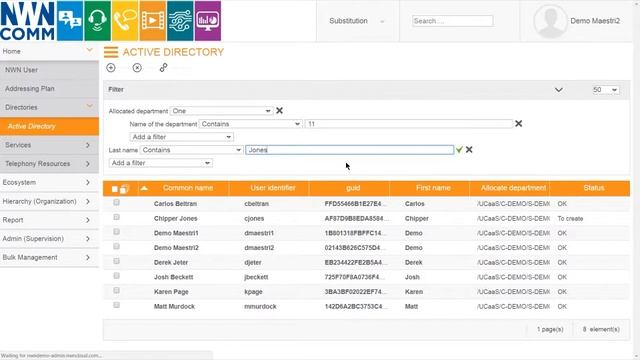Open the Substitution dropdown
The width and height of the screenshot is (640, 360).
(x=357, y=21)
